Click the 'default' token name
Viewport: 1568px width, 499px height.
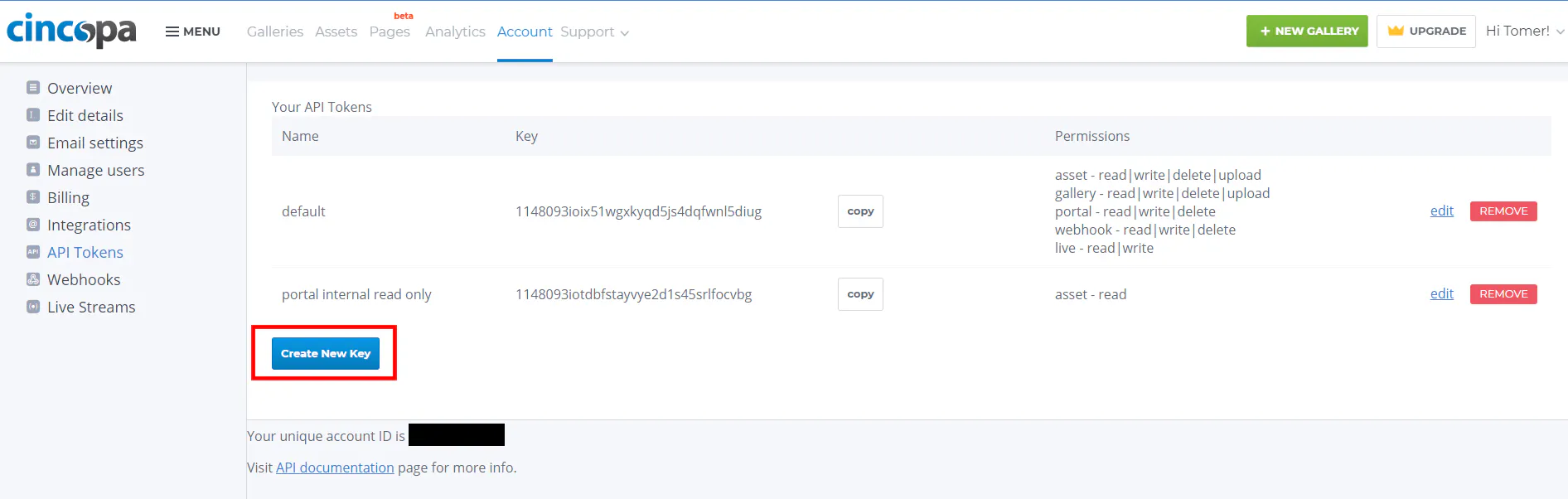tap(303, 211)
